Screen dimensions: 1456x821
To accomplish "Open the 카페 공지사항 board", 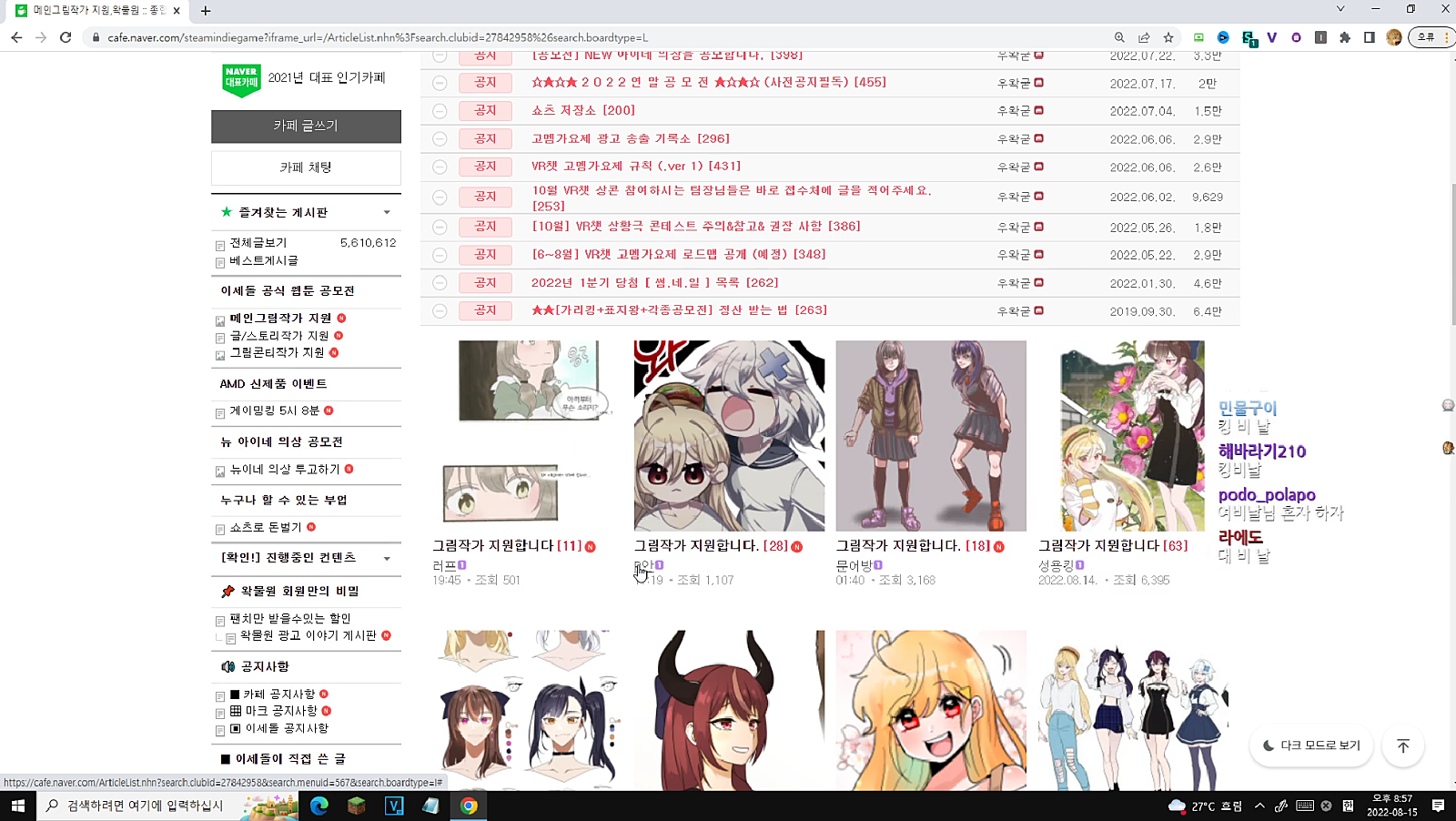I will click(273, 694).
